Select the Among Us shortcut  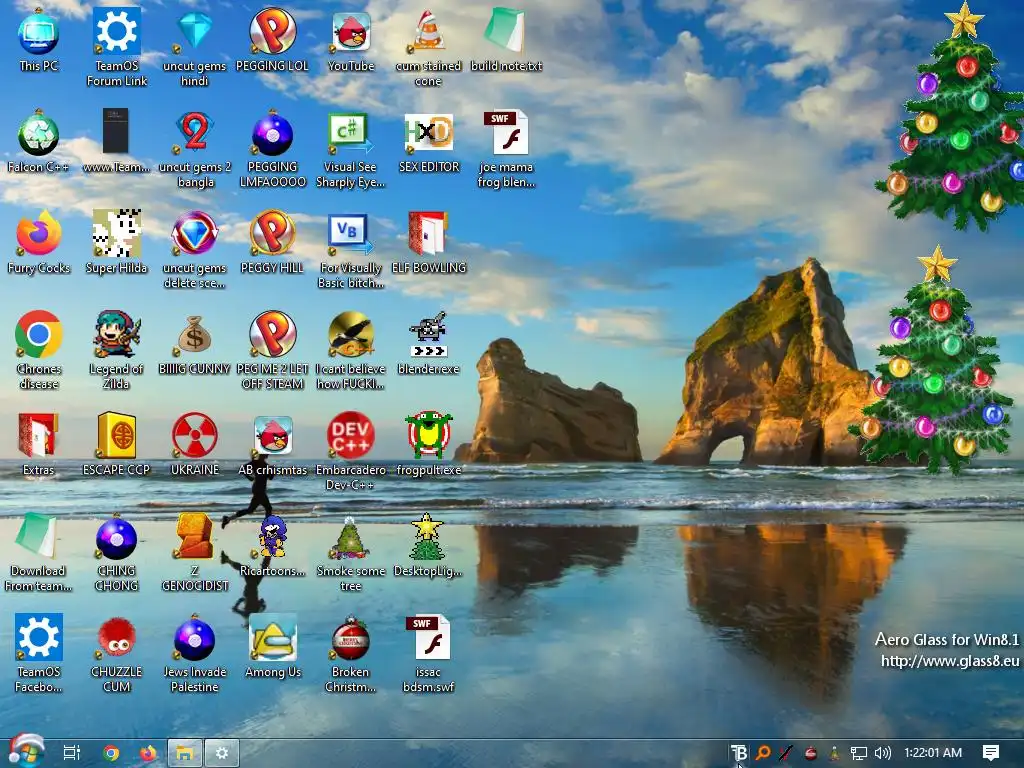click(x=272, y=645)
